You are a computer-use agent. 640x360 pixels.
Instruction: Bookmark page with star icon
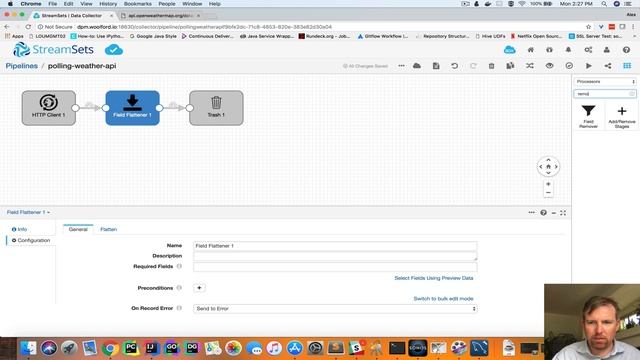588,27
